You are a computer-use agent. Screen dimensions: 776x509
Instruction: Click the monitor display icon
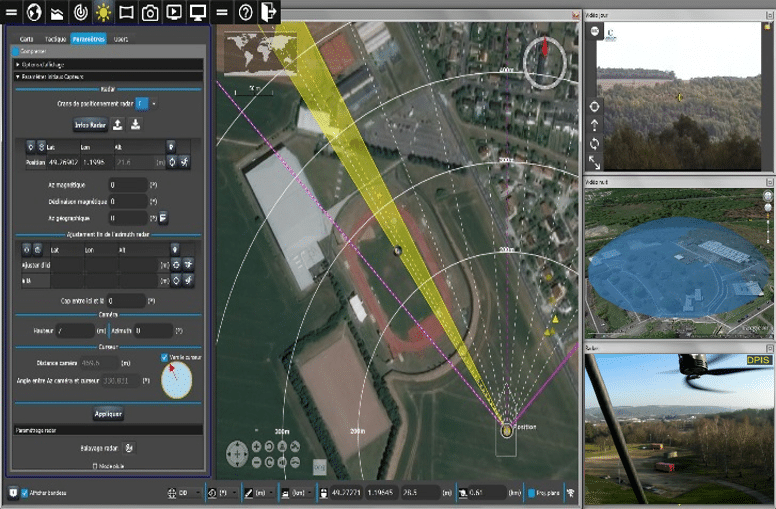tap(197, 12)
